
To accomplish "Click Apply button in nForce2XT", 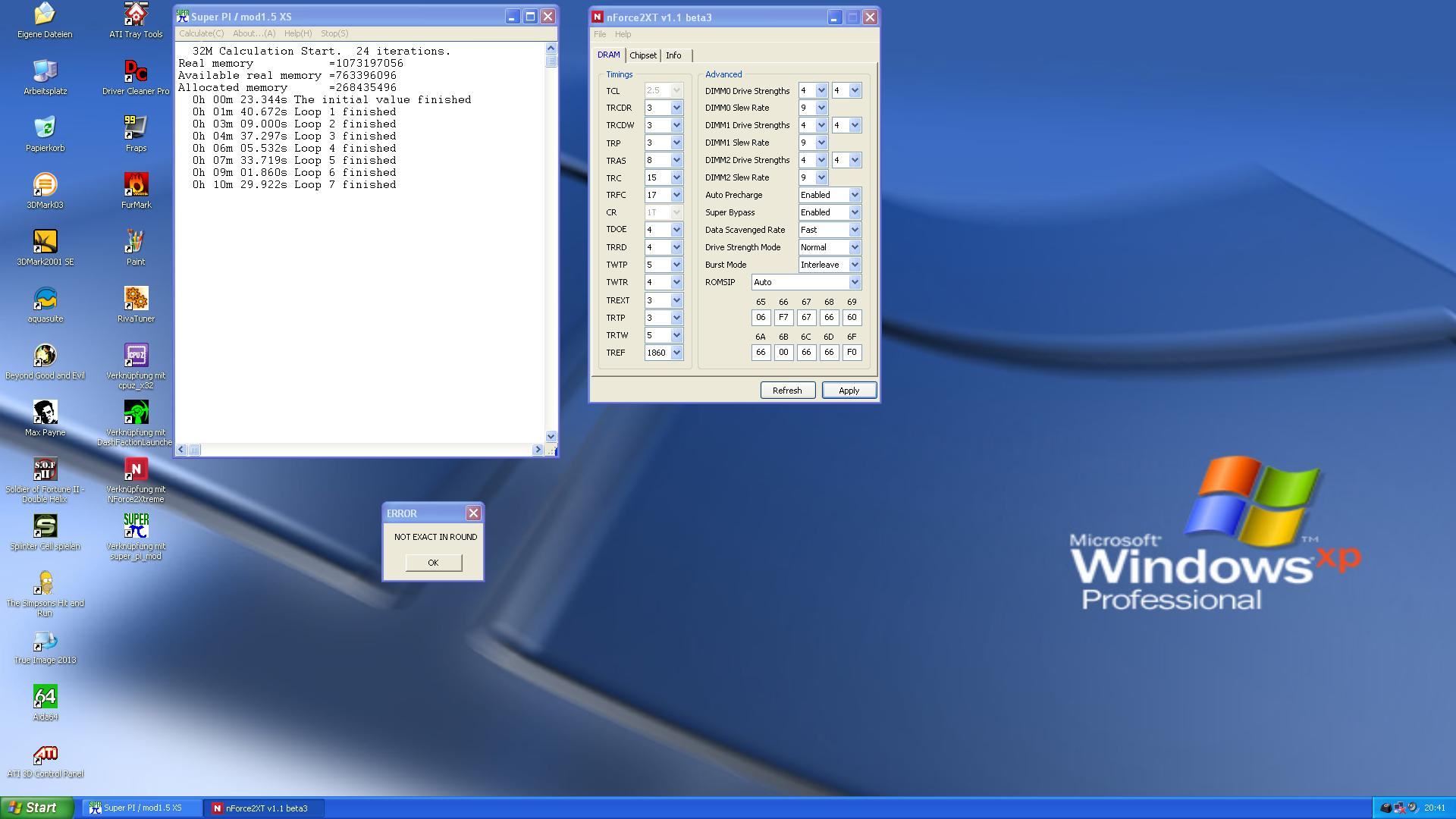I will (849, 391).
